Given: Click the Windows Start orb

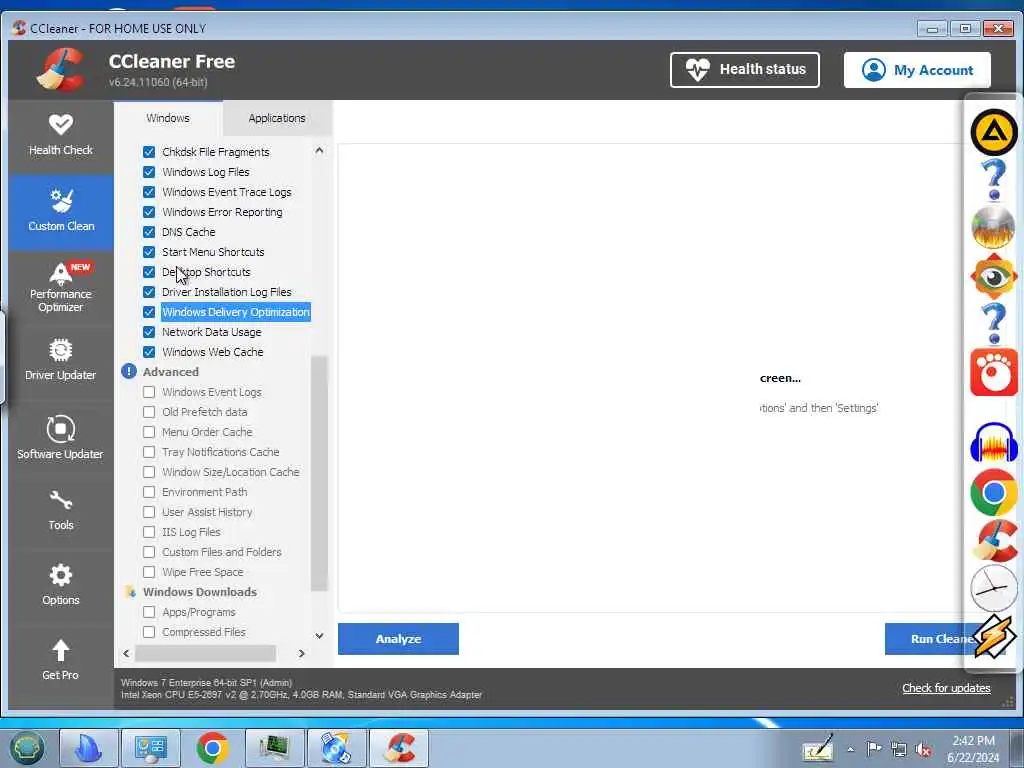Looking at the screenshot, I should click(27, 748).
